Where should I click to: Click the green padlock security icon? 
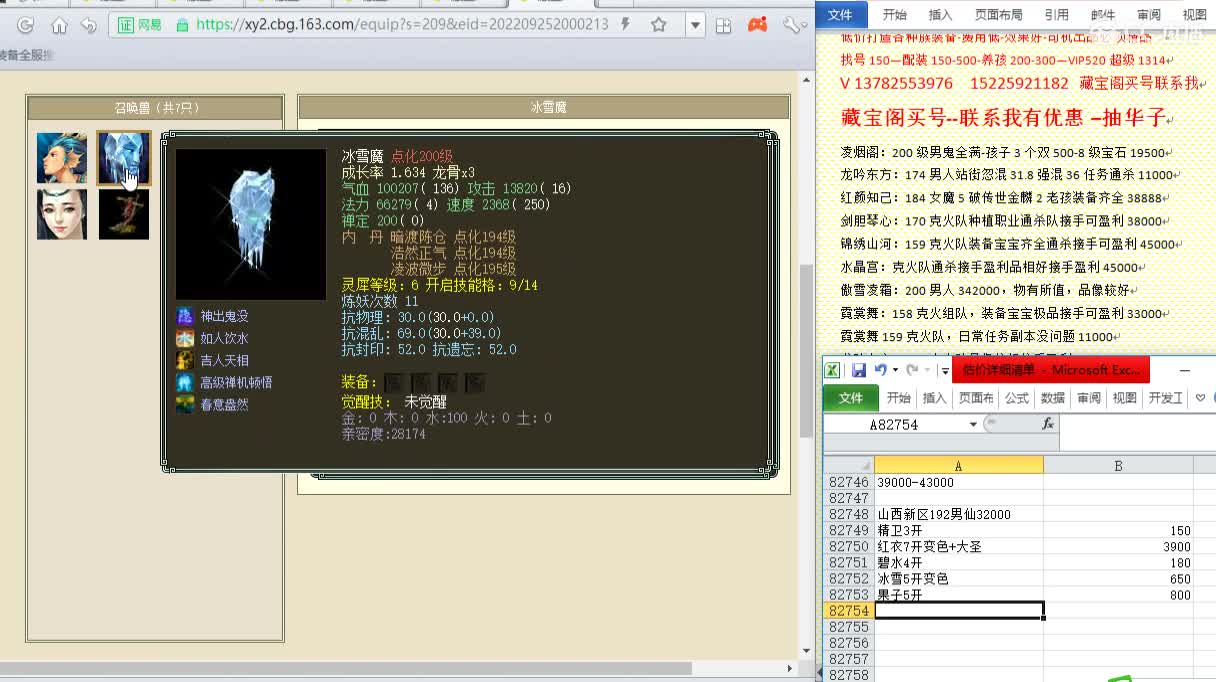[180, 24]
